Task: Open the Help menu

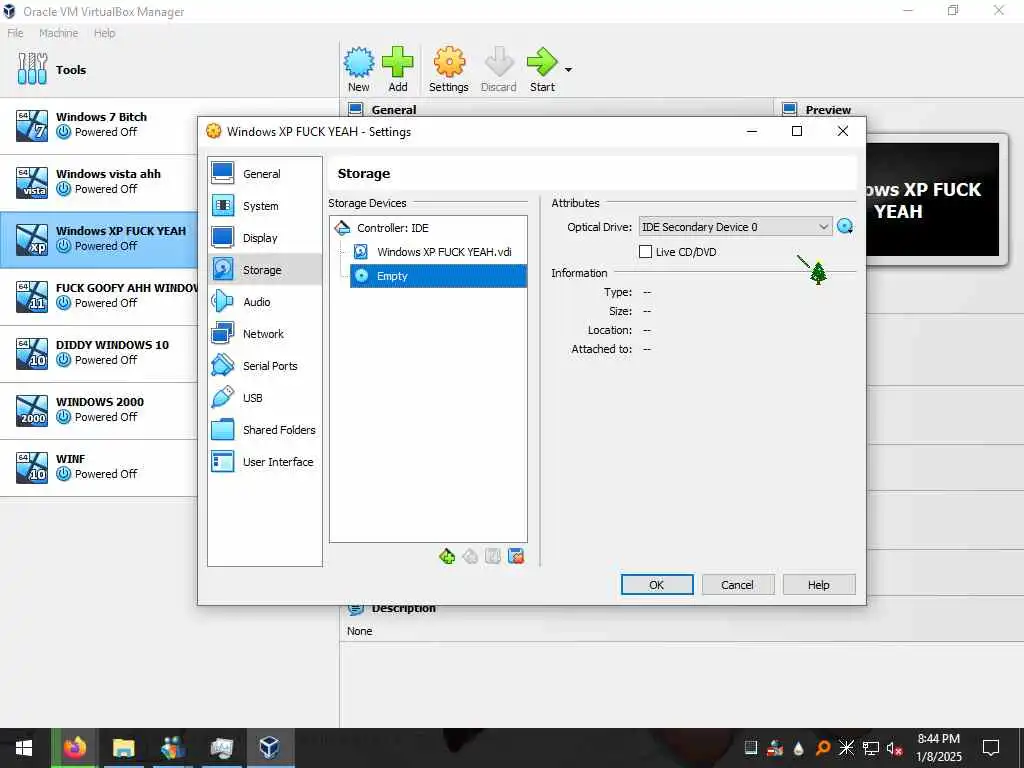Action: click(104, 33)
